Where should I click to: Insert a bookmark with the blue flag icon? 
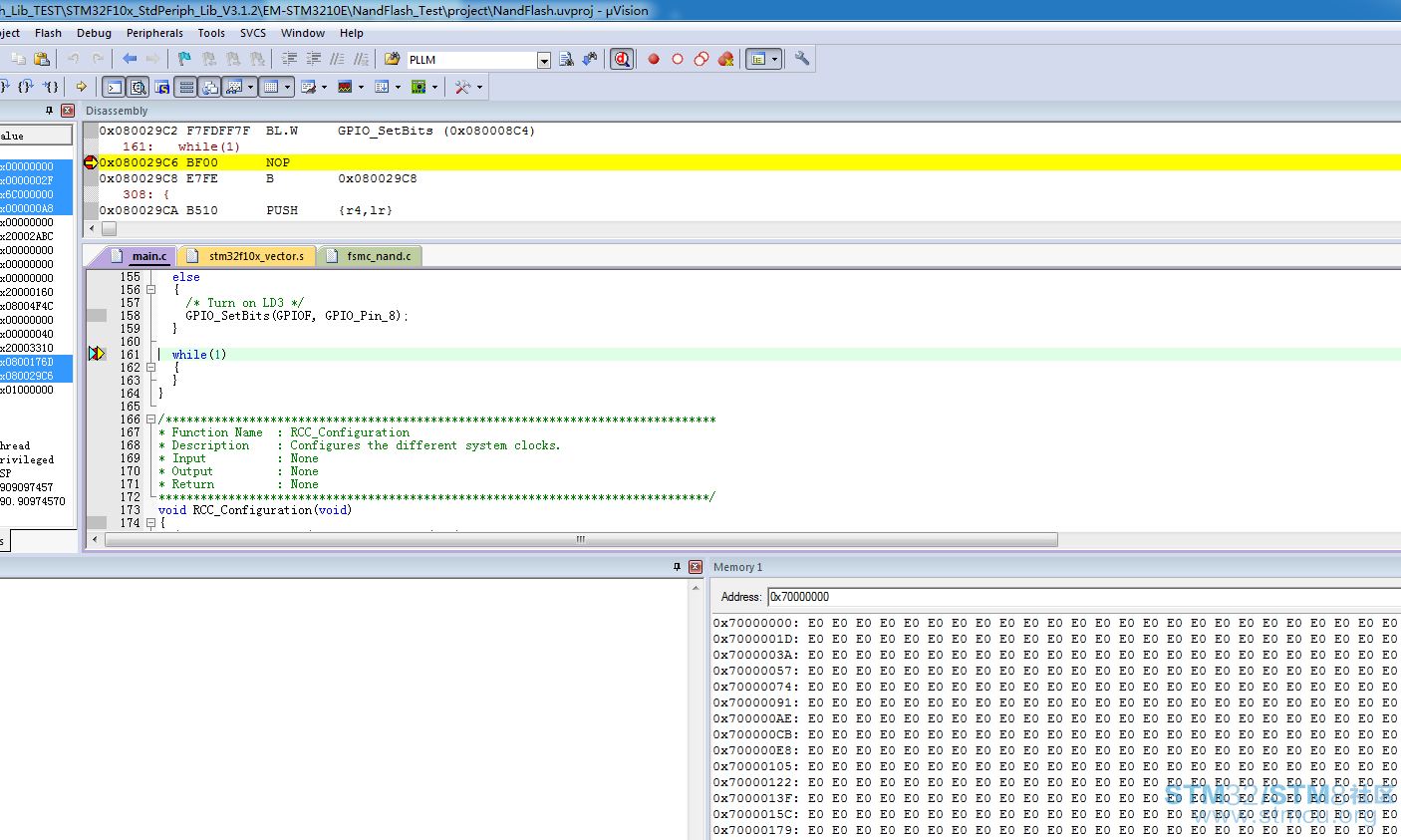point(184,59)
